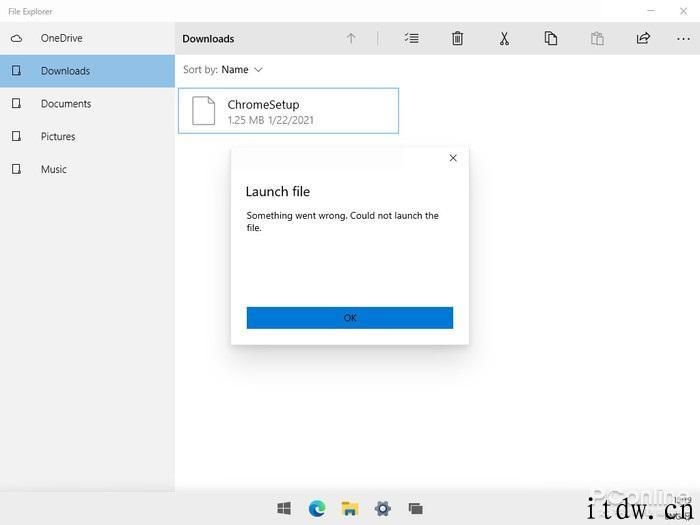Open Settings gear in the taskbar

pos(383,508)
